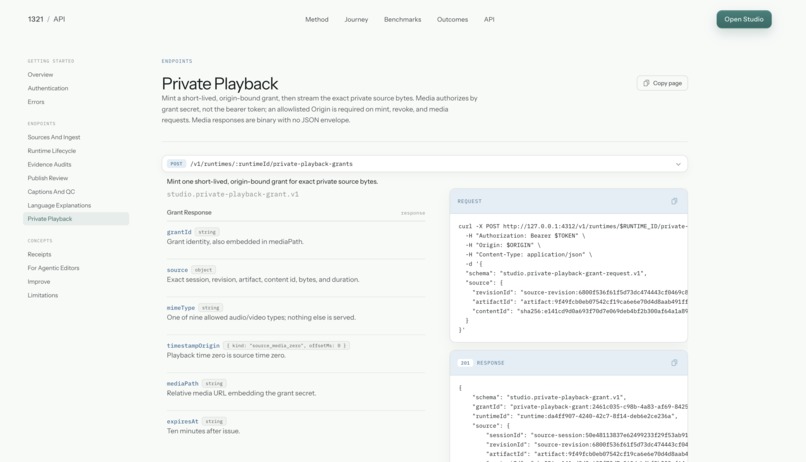Click the Private Playback page title
The height and width of the screenshot is (462, 806).
(x=219, y=83)
